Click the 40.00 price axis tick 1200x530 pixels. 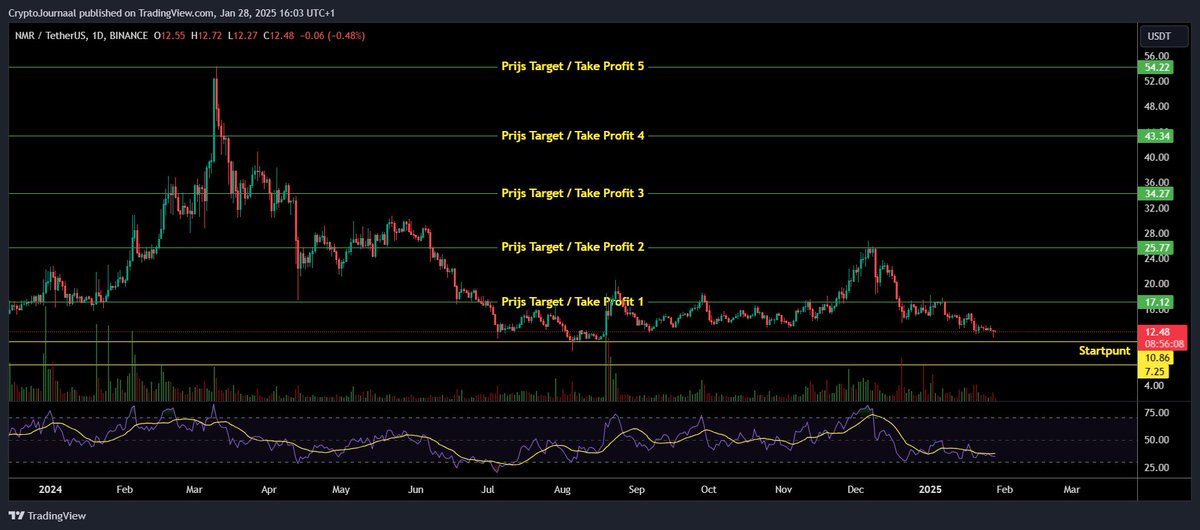[x=1158, y=157]
